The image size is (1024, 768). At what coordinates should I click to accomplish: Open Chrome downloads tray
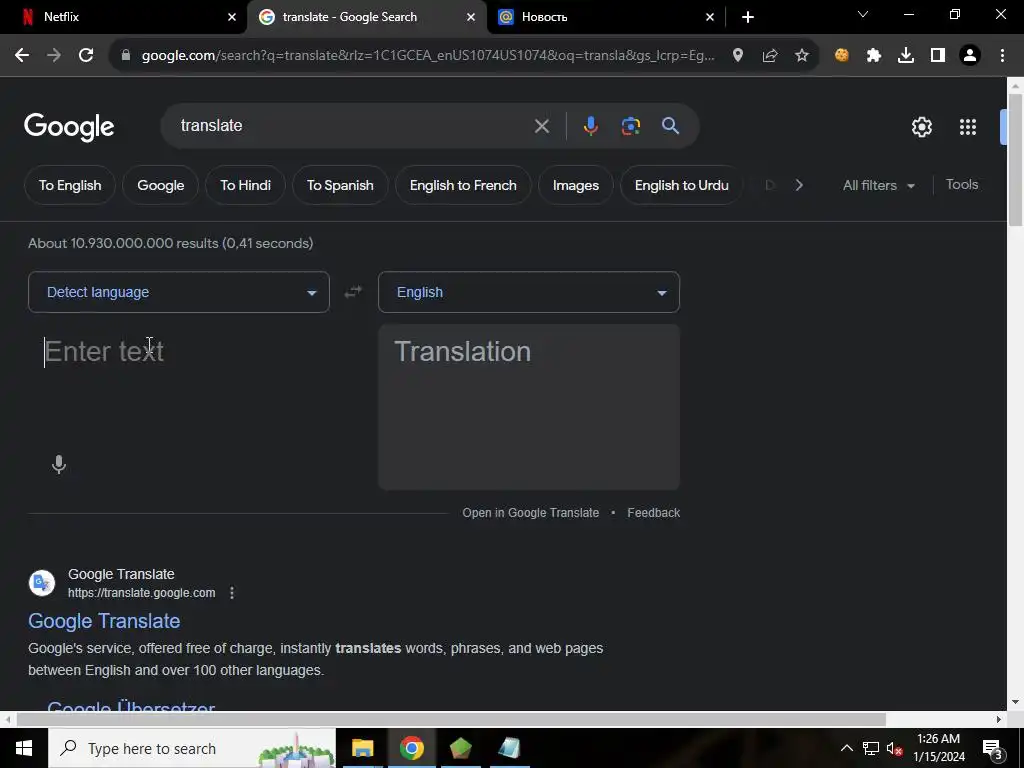tap(906, 56)
